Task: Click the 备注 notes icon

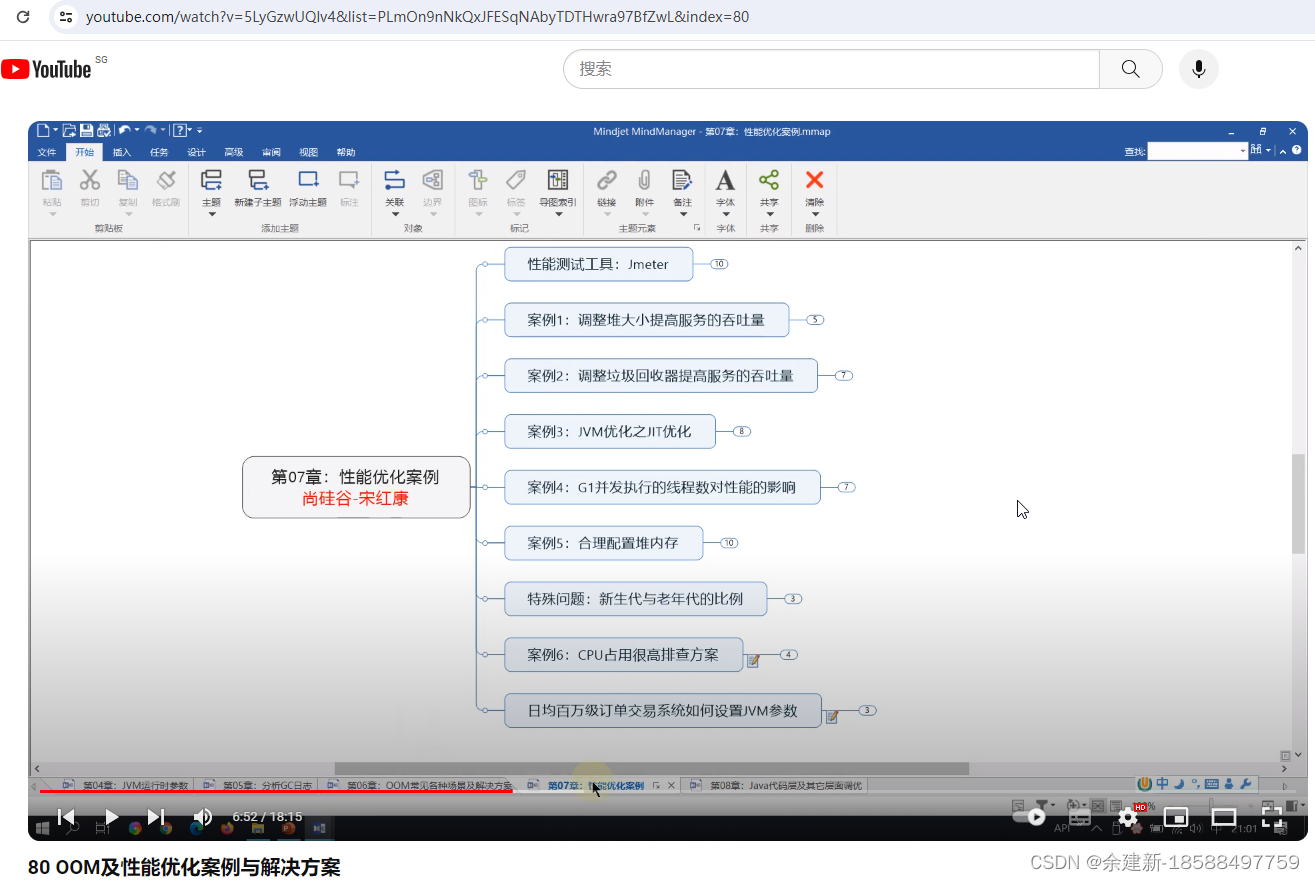Action: click(682, 180)
